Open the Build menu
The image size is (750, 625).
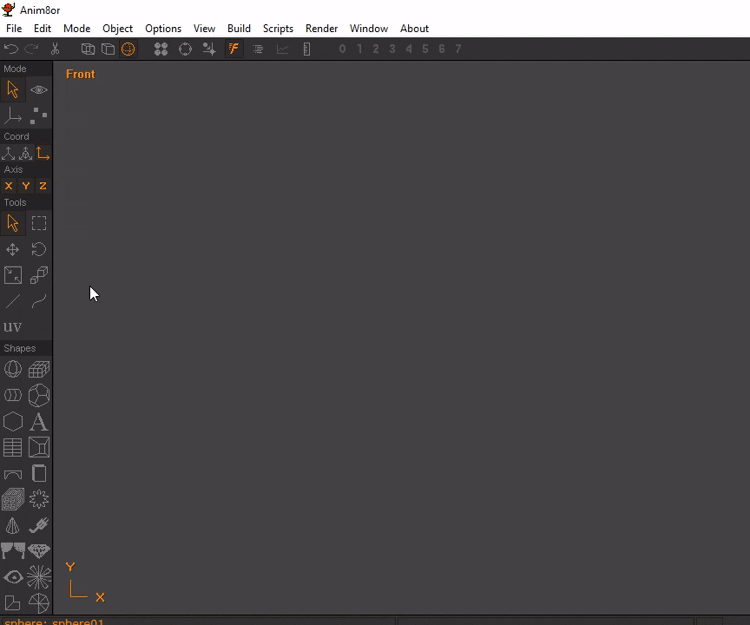[239, 28]
